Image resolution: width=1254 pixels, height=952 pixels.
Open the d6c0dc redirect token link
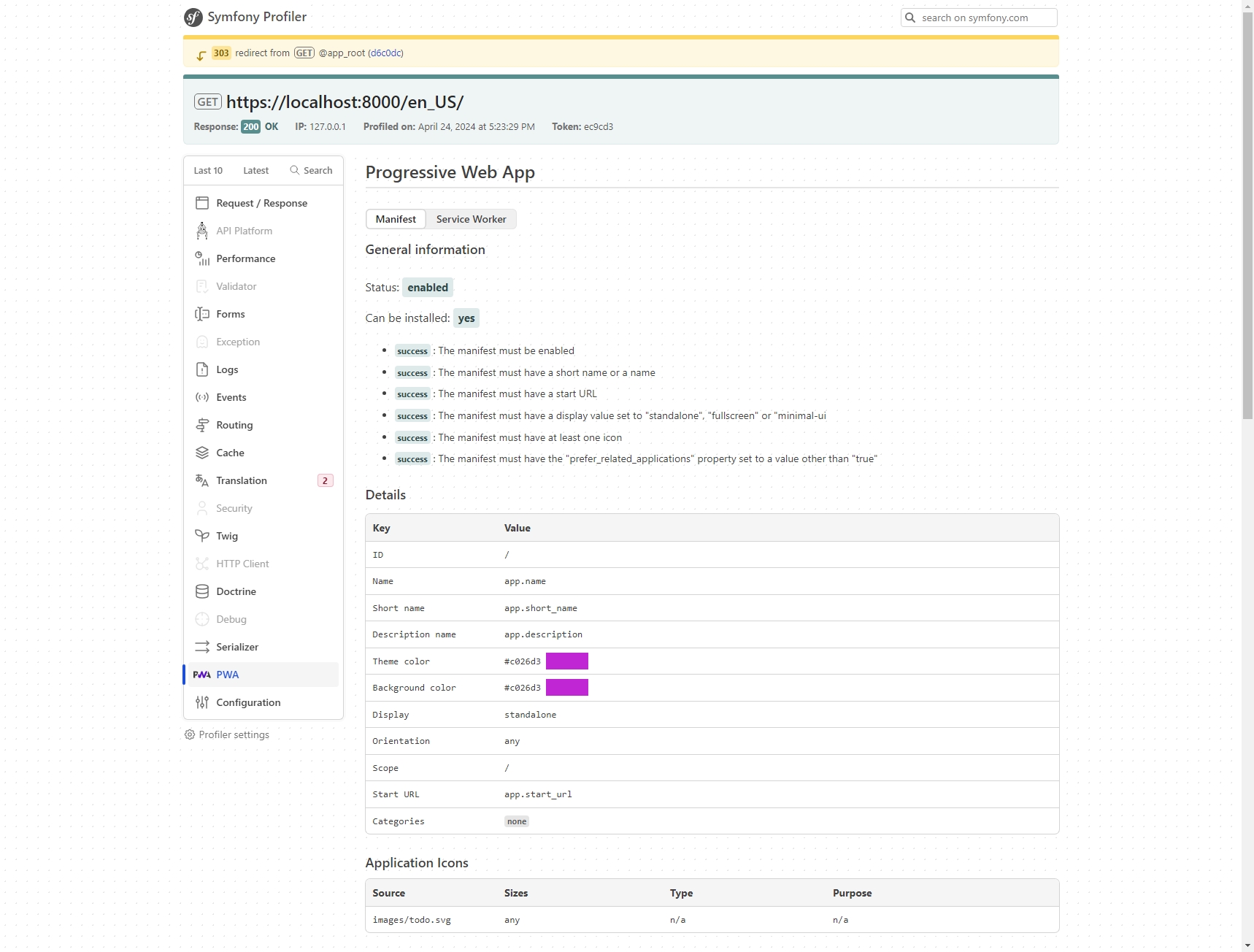386,53
